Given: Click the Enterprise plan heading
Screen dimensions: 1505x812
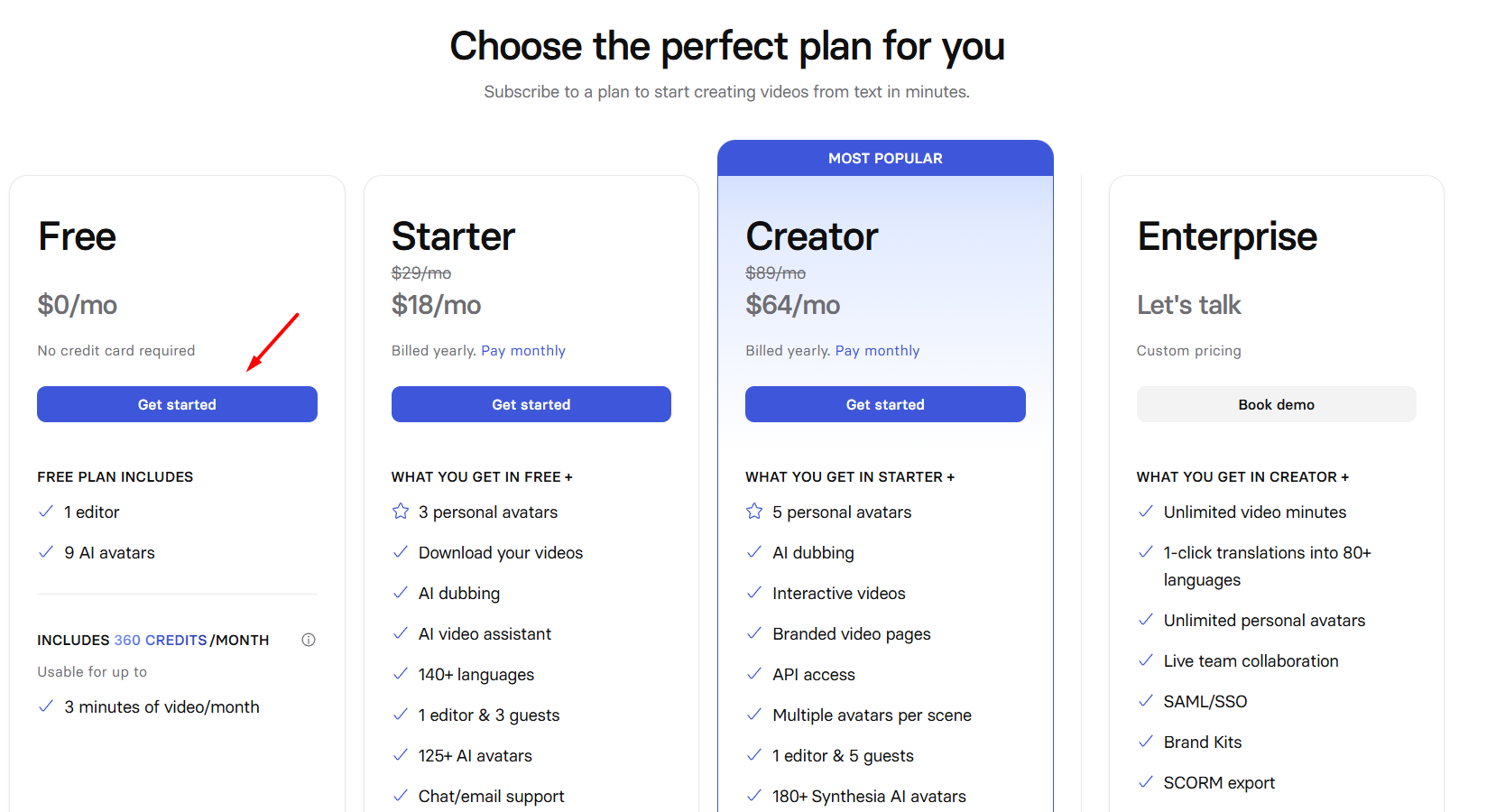Looking at the screenshot, I should (x=1227, y=237).
